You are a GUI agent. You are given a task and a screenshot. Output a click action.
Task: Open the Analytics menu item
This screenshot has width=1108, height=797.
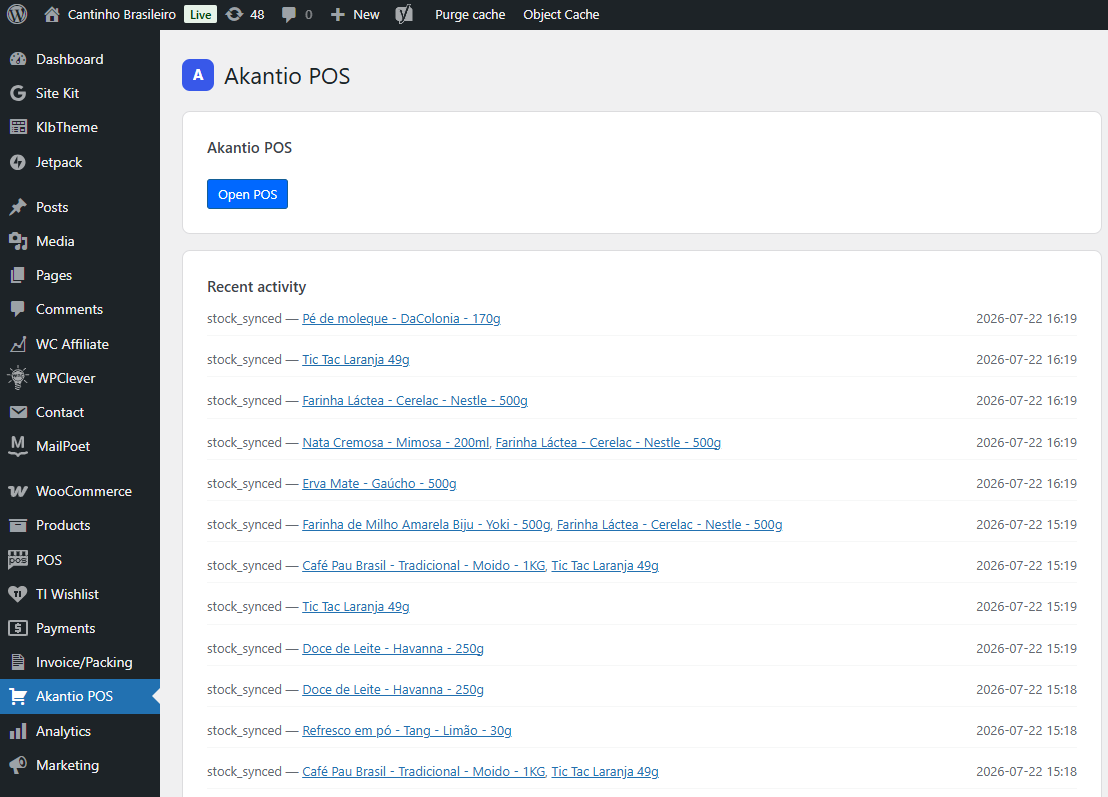point(63,731)
